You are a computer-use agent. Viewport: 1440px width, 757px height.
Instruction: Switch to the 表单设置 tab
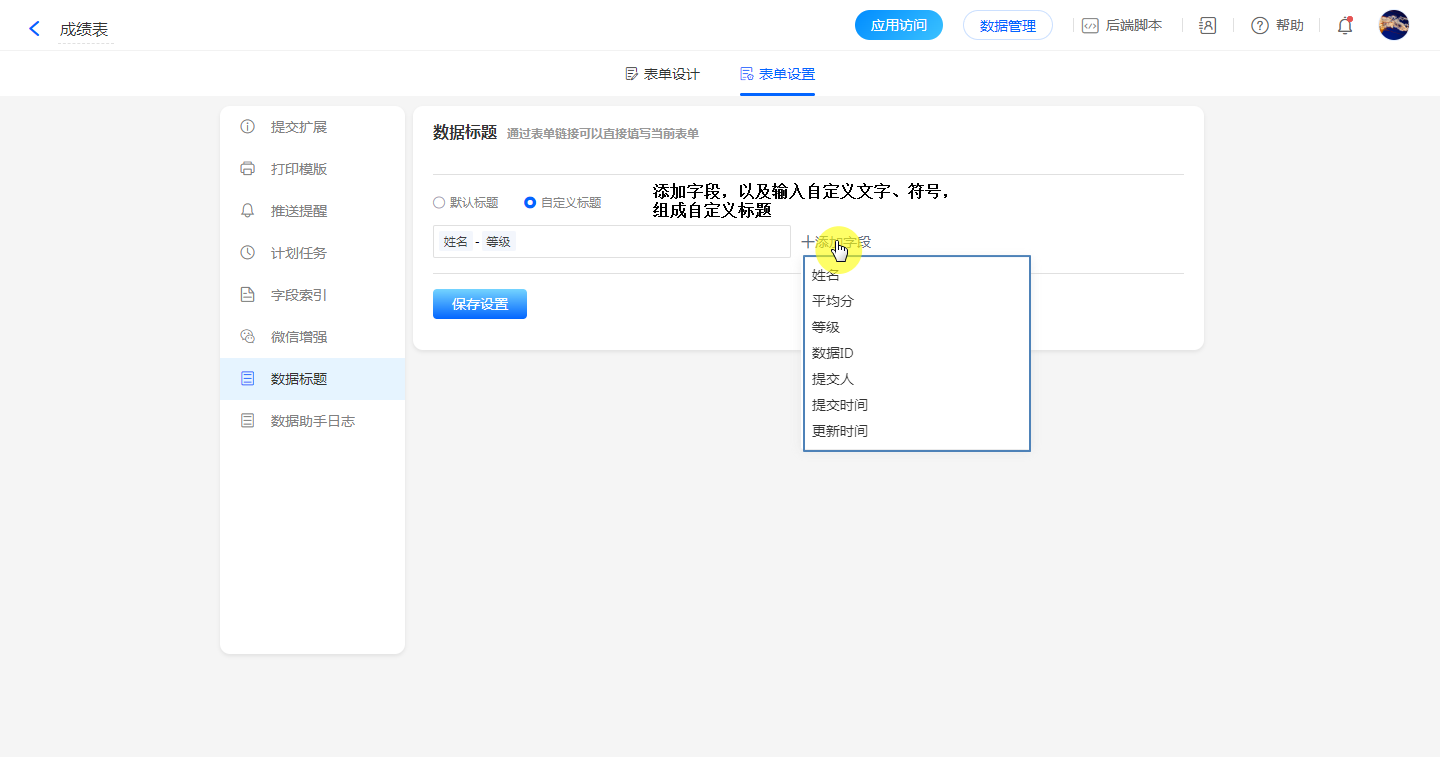coord(777,74)
